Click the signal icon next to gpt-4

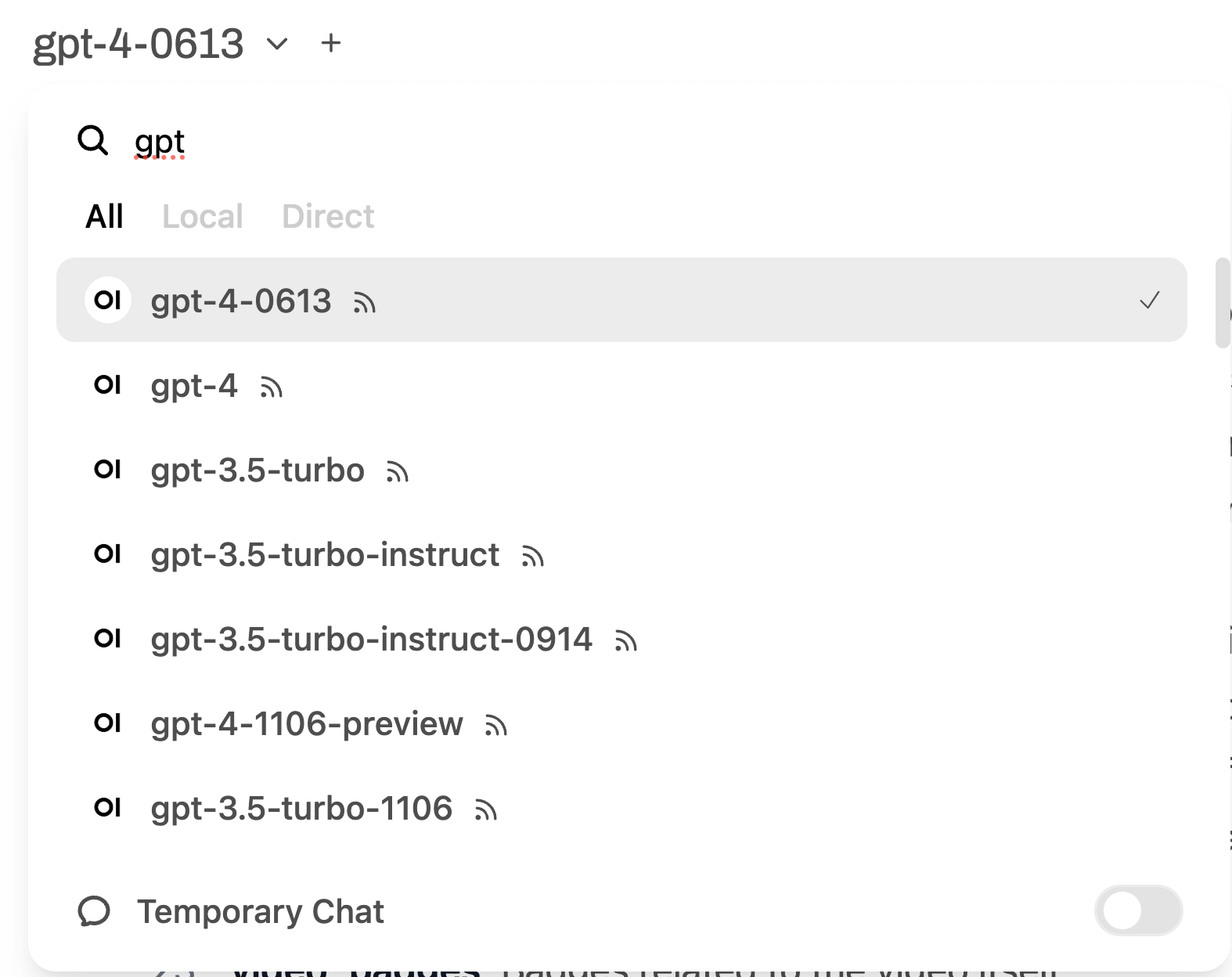click(272, 388)
